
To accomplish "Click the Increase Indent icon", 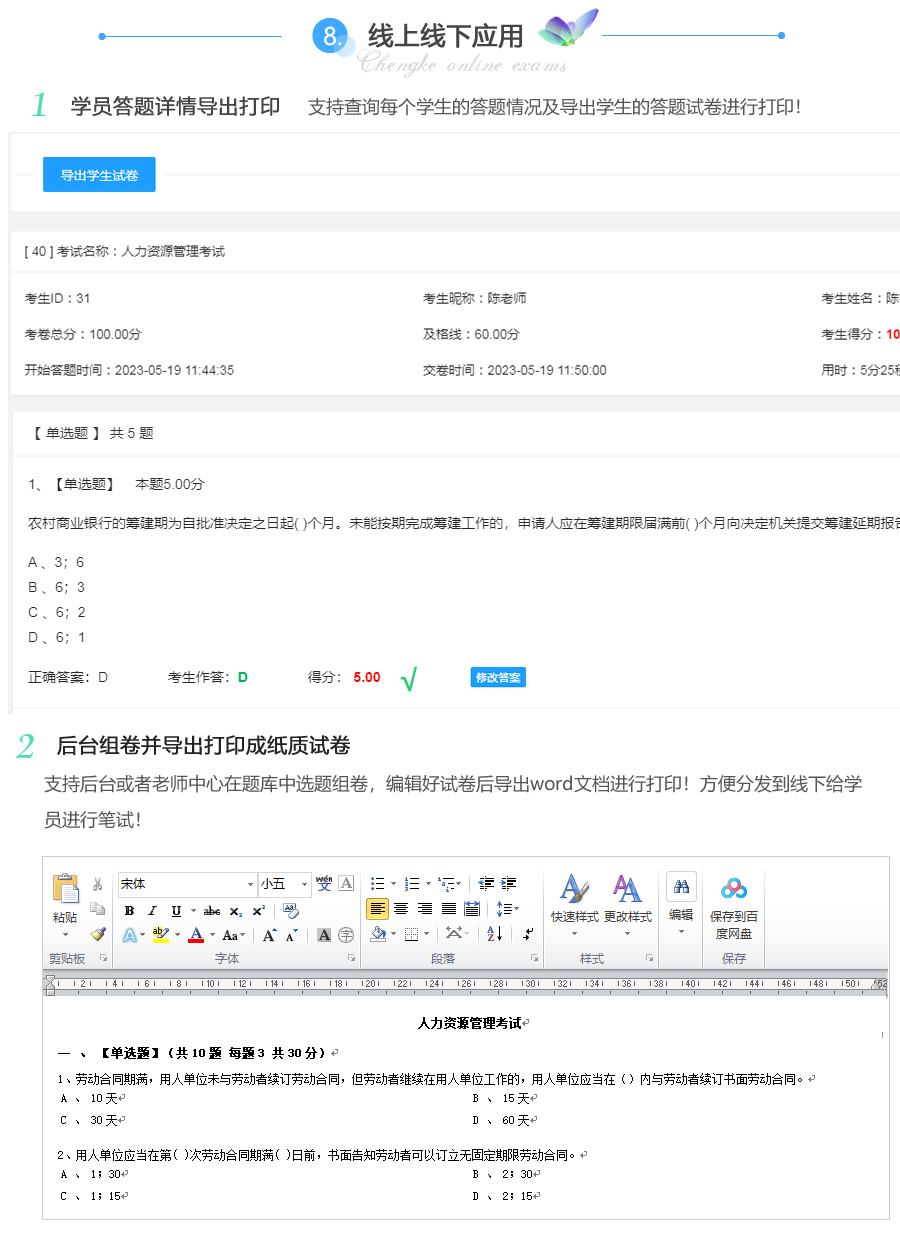I will [x=509, y=884].
